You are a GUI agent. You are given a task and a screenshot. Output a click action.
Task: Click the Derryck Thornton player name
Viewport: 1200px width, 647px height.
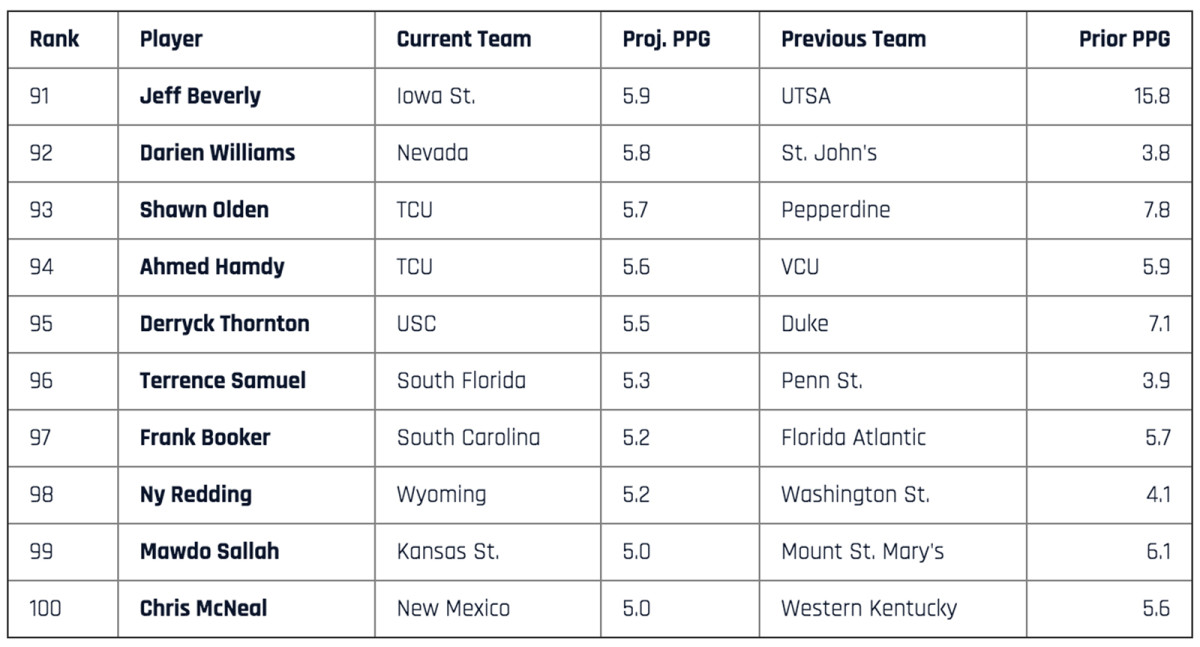tap(225, 324)
